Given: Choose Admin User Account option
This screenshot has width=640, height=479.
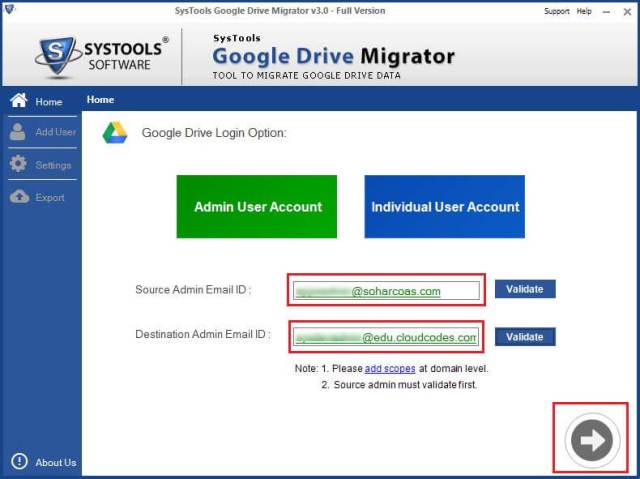Looking at the screenshot, I should pyautogui.click(x=257, y=206).
